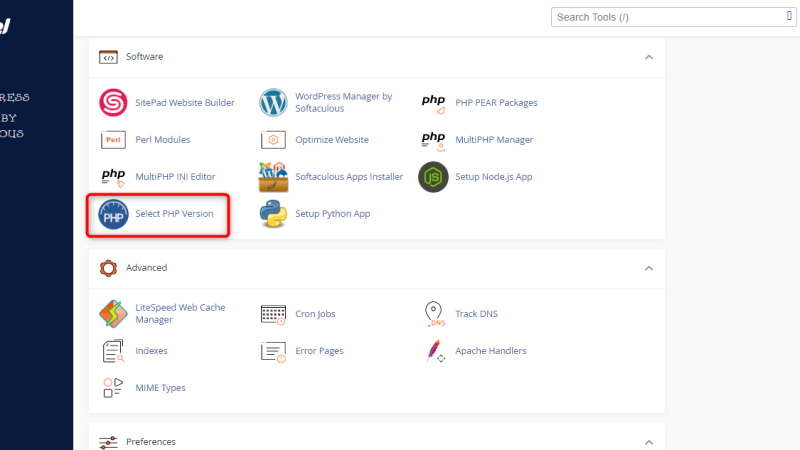Click the Apache Handlers feather icon

[435, 351]
